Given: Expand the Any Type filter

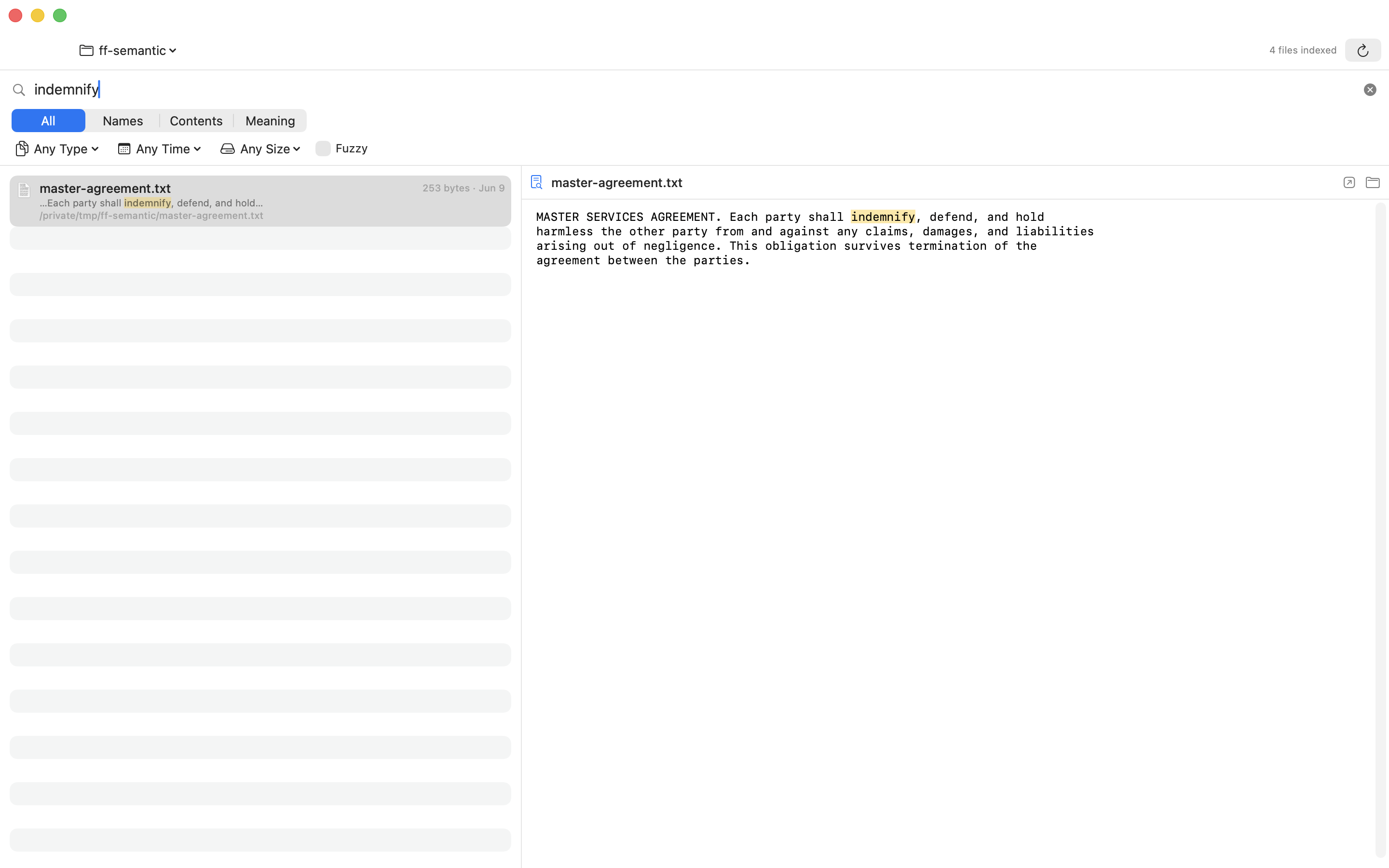Looking at the screenshot, I should (57, 149).
